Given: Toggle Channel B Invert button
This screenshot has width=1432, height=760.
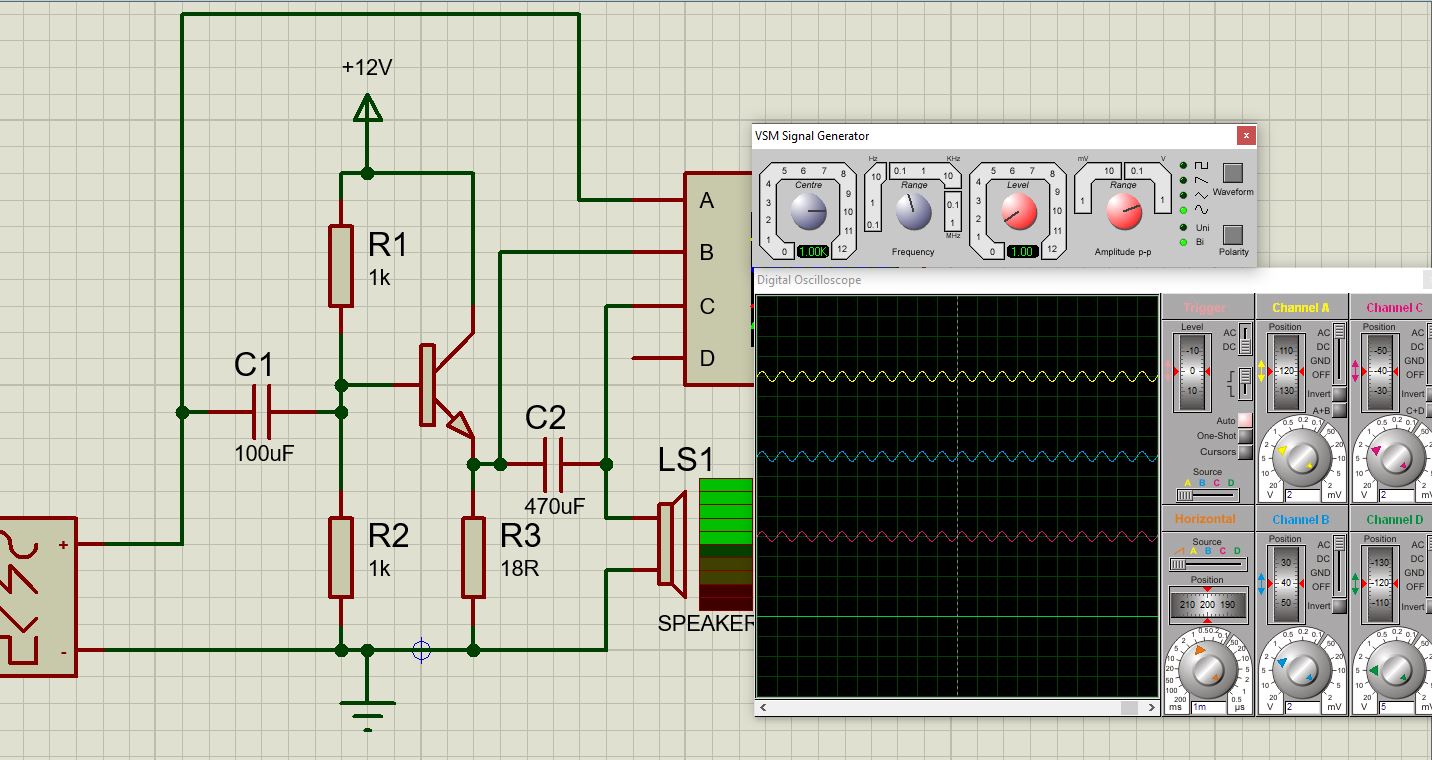Looking at the screenshot, I should coord(1339,606).
